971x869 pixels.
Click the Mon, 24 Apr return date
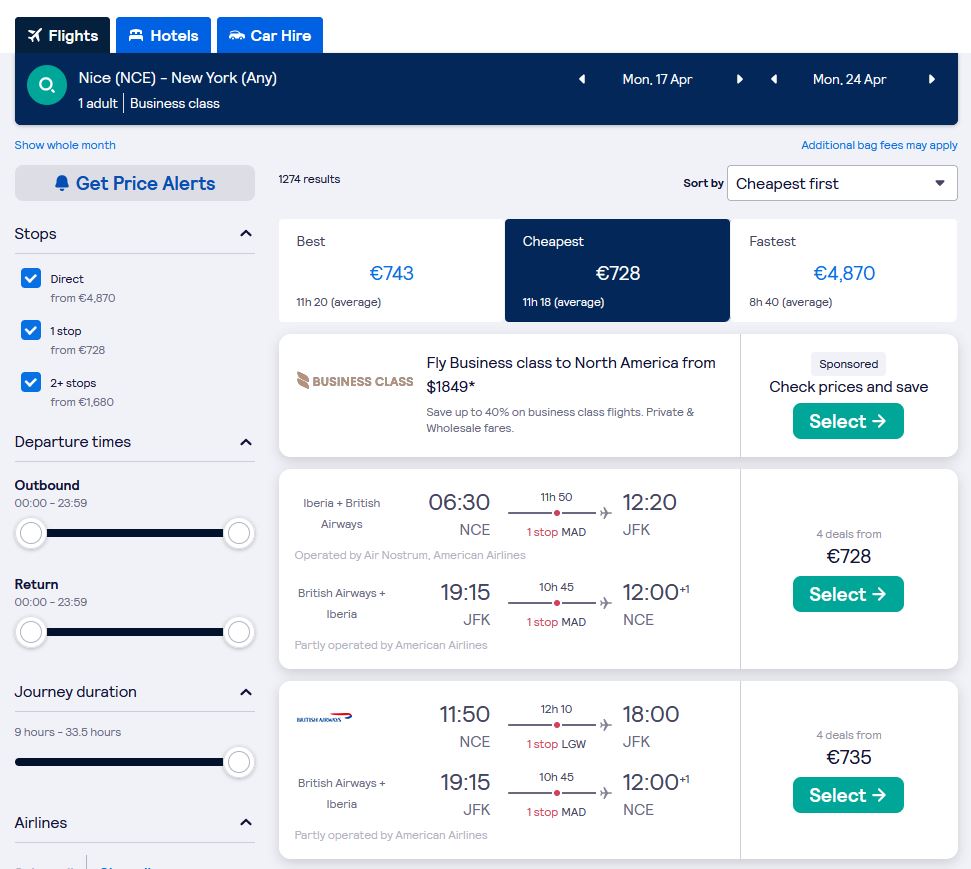tap(849, 79)
